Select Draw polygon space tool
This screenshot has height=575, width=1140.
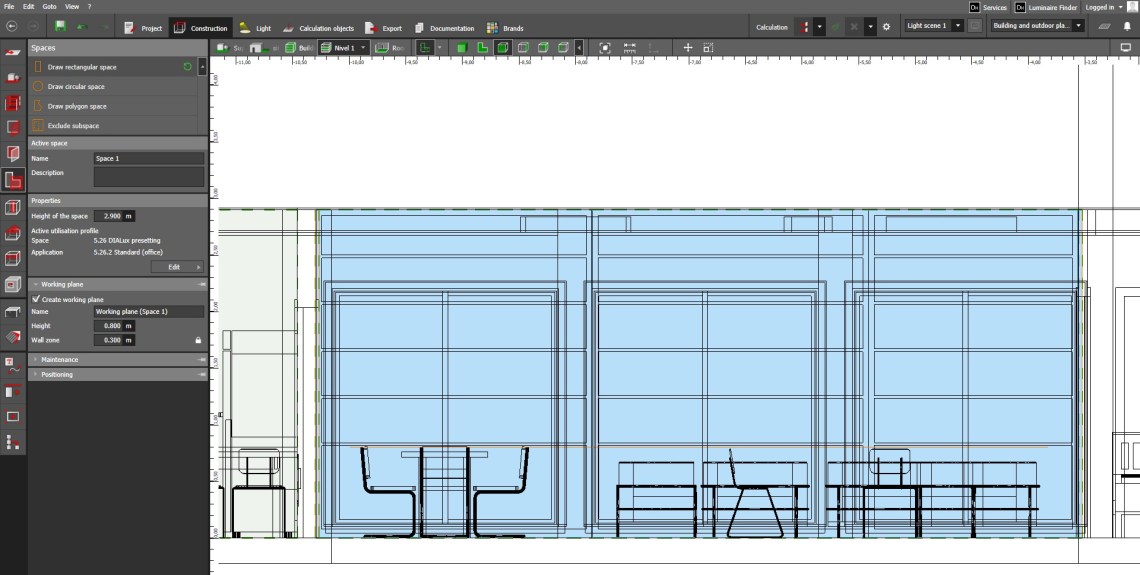(77, 106)
